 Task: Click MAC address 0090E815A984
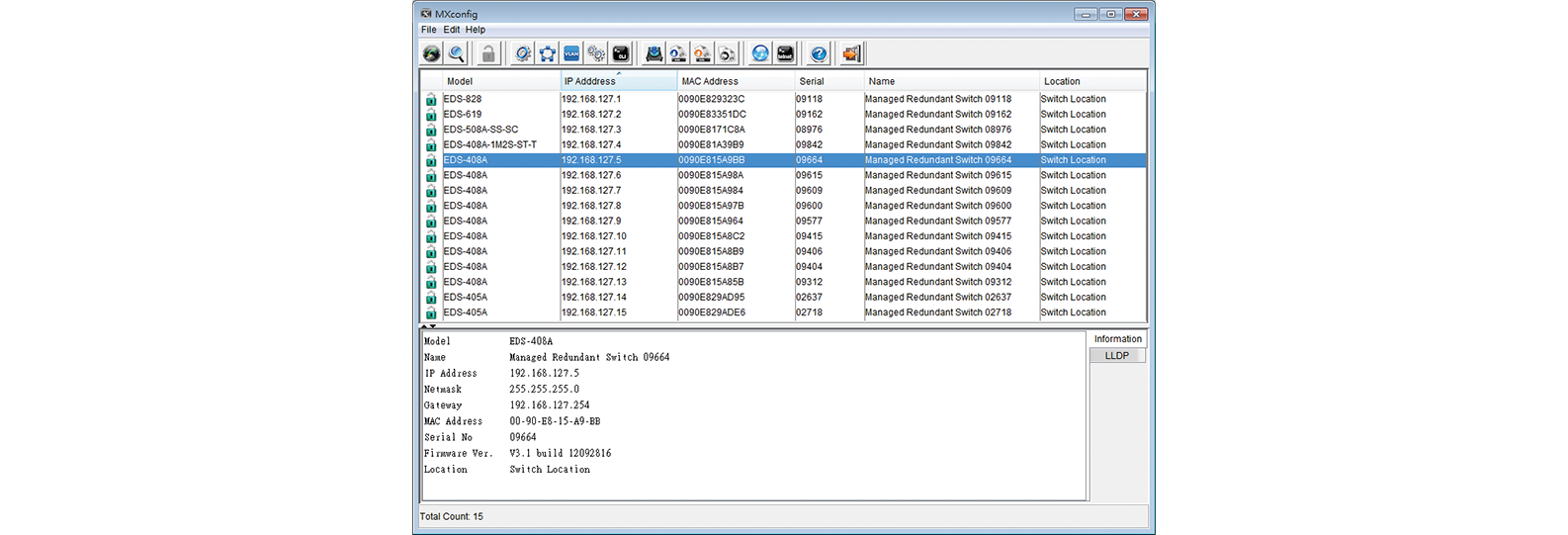pos(711,191)
